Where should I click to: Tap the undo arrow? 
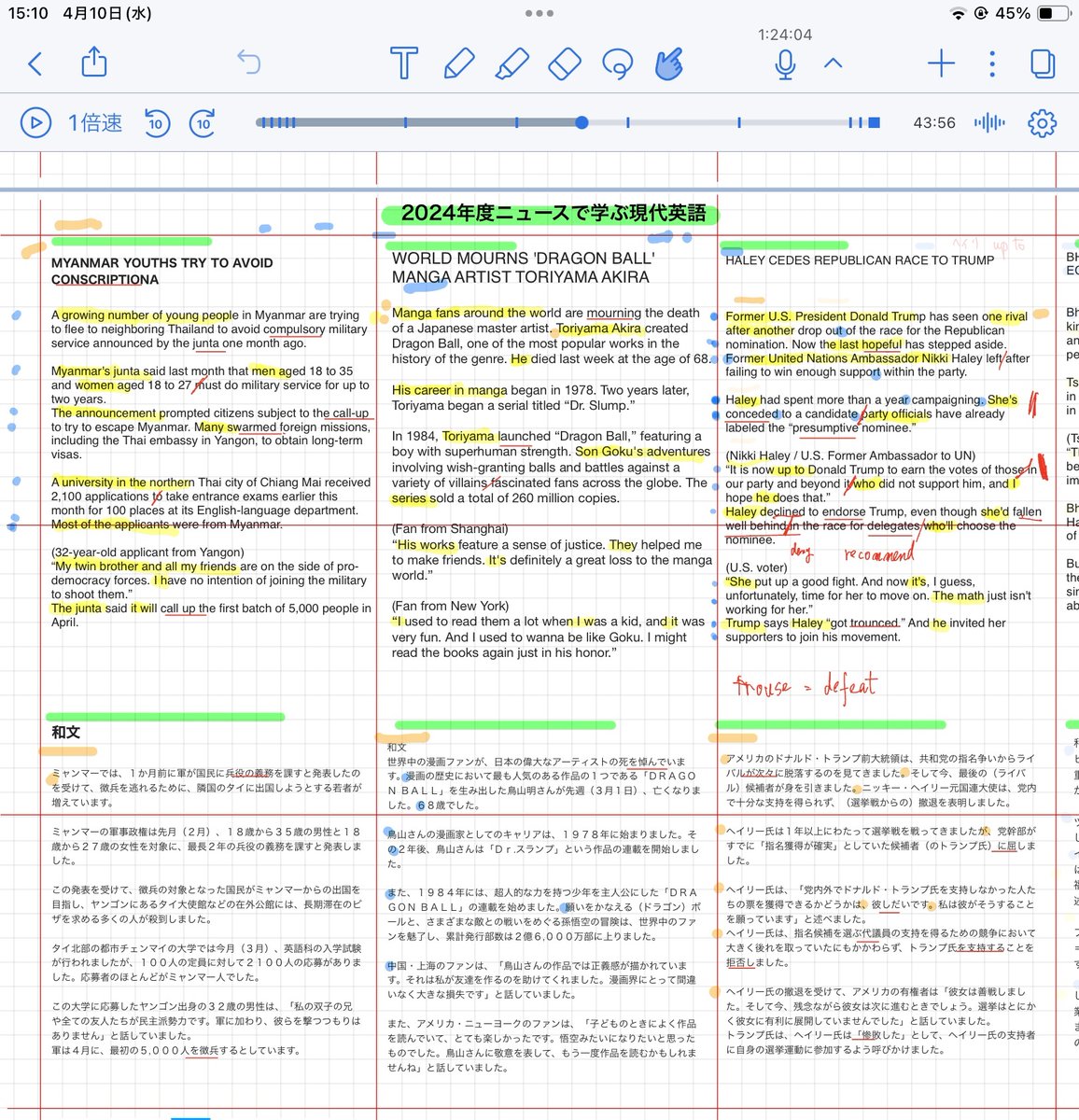(x=249, y=63)
